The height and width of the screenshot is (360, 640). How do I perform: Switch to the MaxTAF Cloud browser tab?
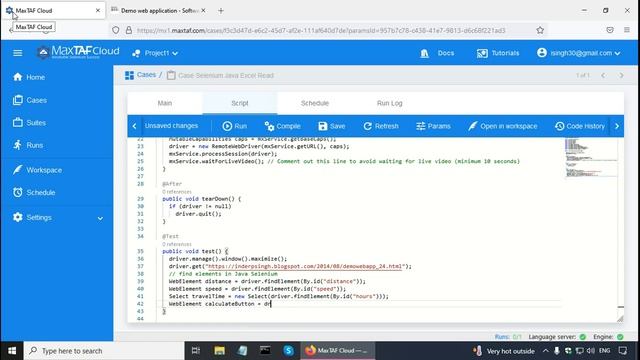point(53,11)
